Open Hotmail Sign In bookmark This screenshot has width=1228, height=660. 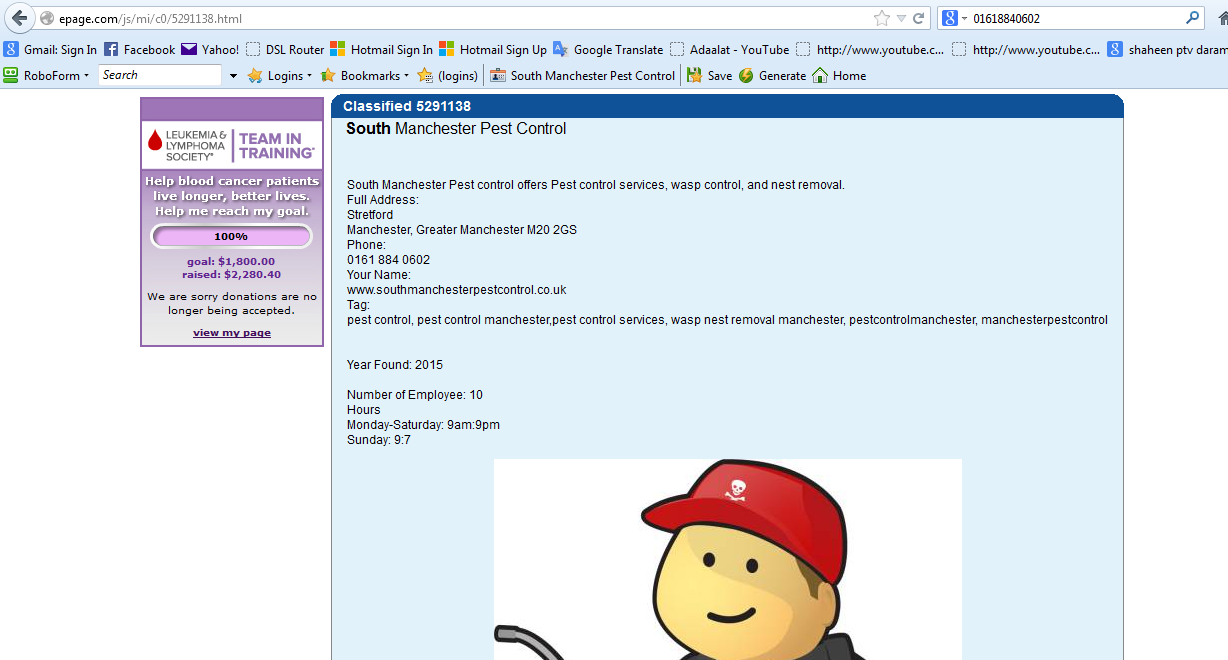382,49
